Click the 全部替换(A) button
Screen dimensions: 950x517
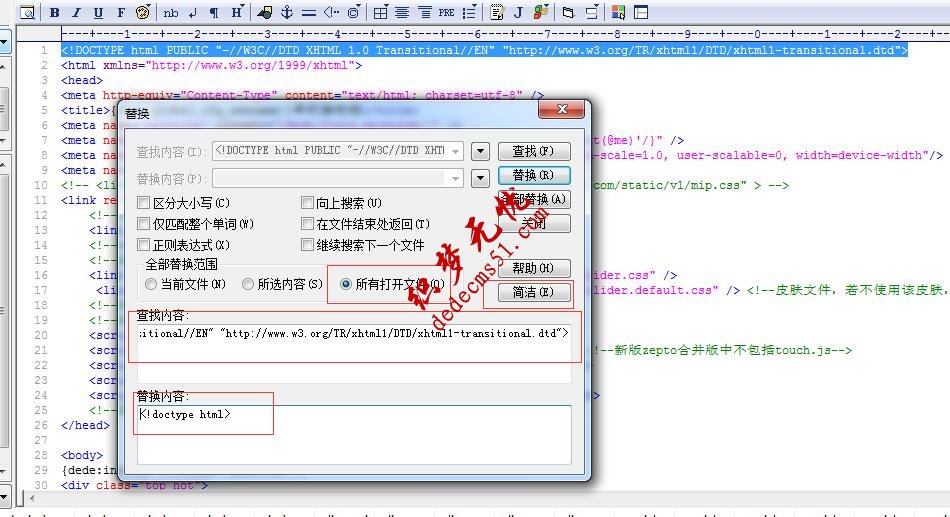click(x=534, y=199)
